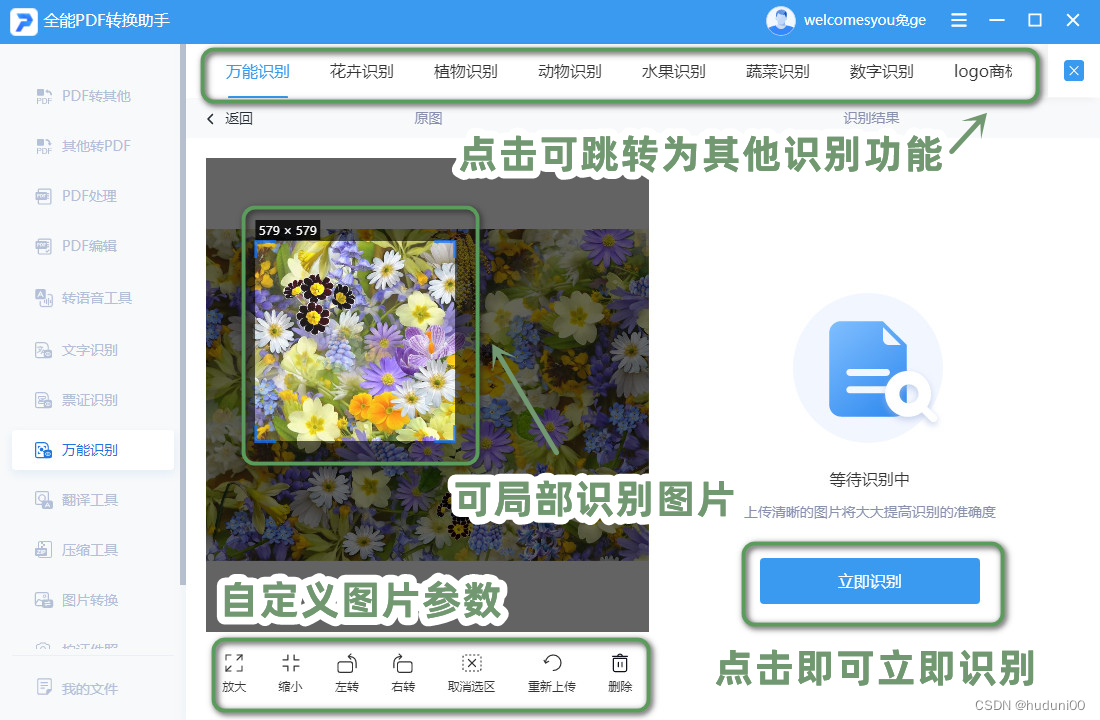Viewport: 1100px width, 720px height.
Task: Open 翻译工具 in the sidebar
Action: (x=90, y=500)
